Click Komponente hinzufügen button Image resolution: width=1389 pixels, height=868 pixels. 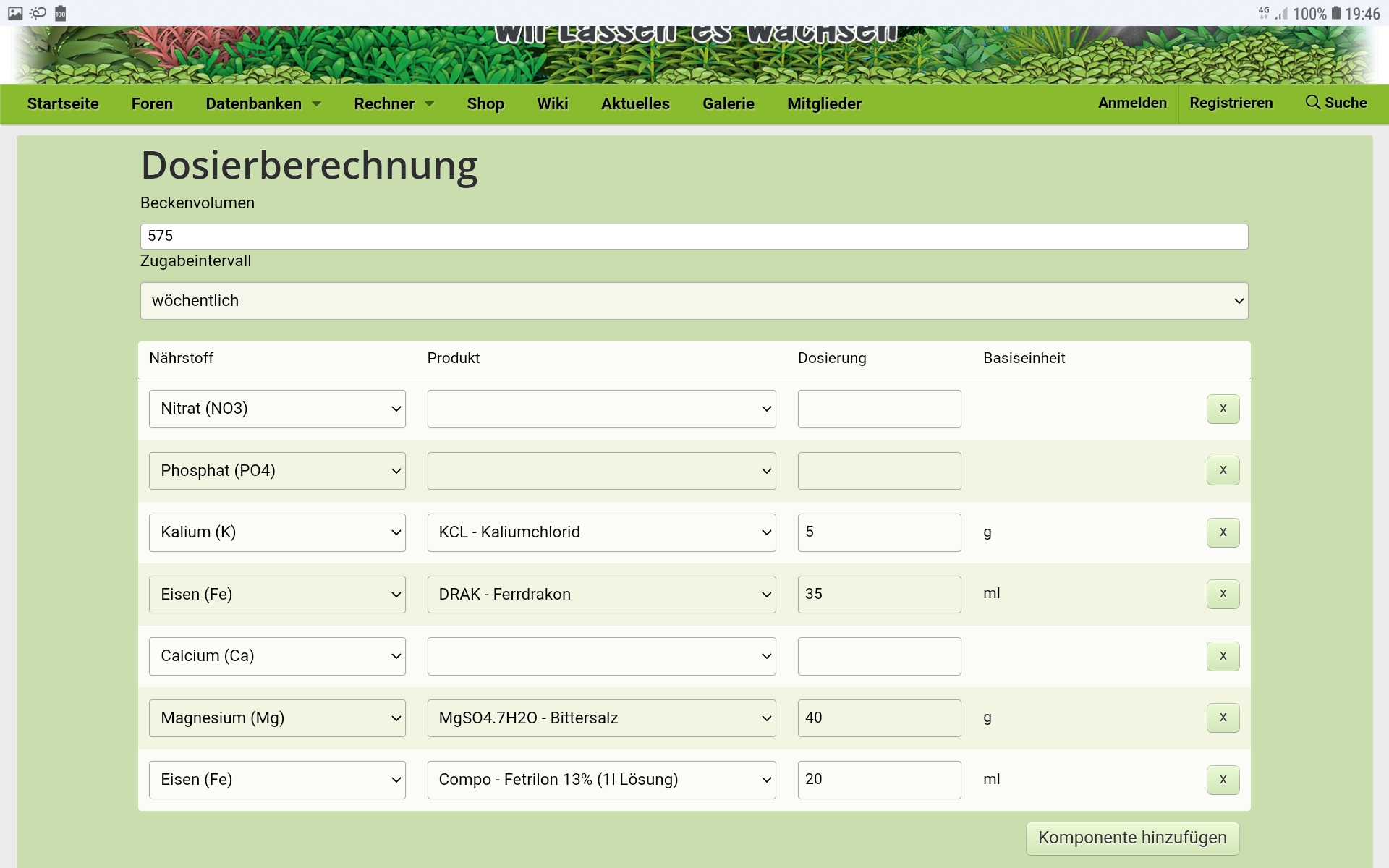1132,838
